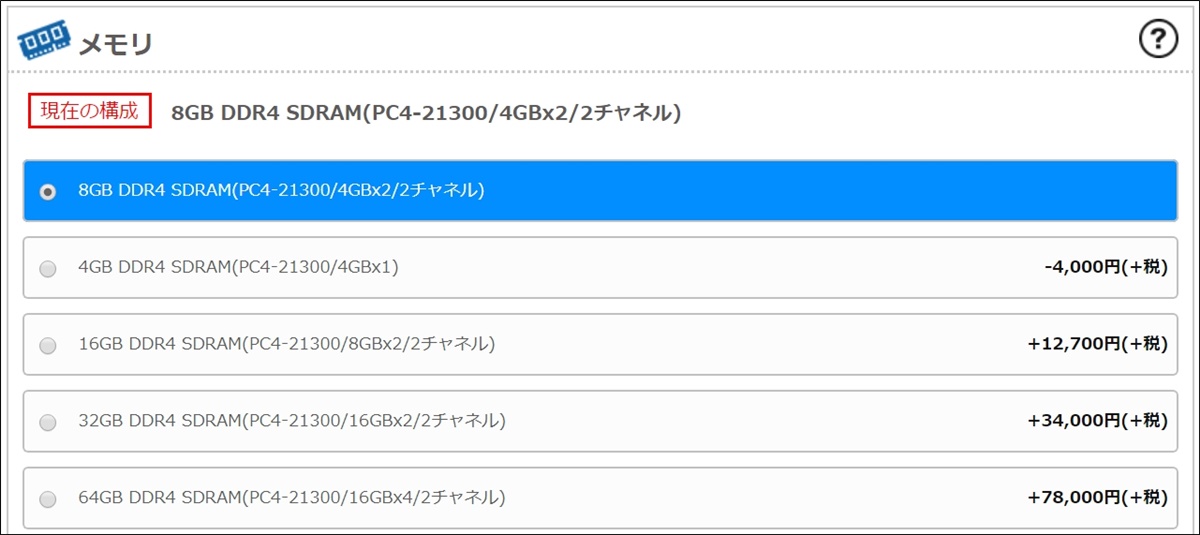The image size is (1200, 535).
Task: Click the 64GB DDR4 SDRAM option label
Action: coord(292,497)
